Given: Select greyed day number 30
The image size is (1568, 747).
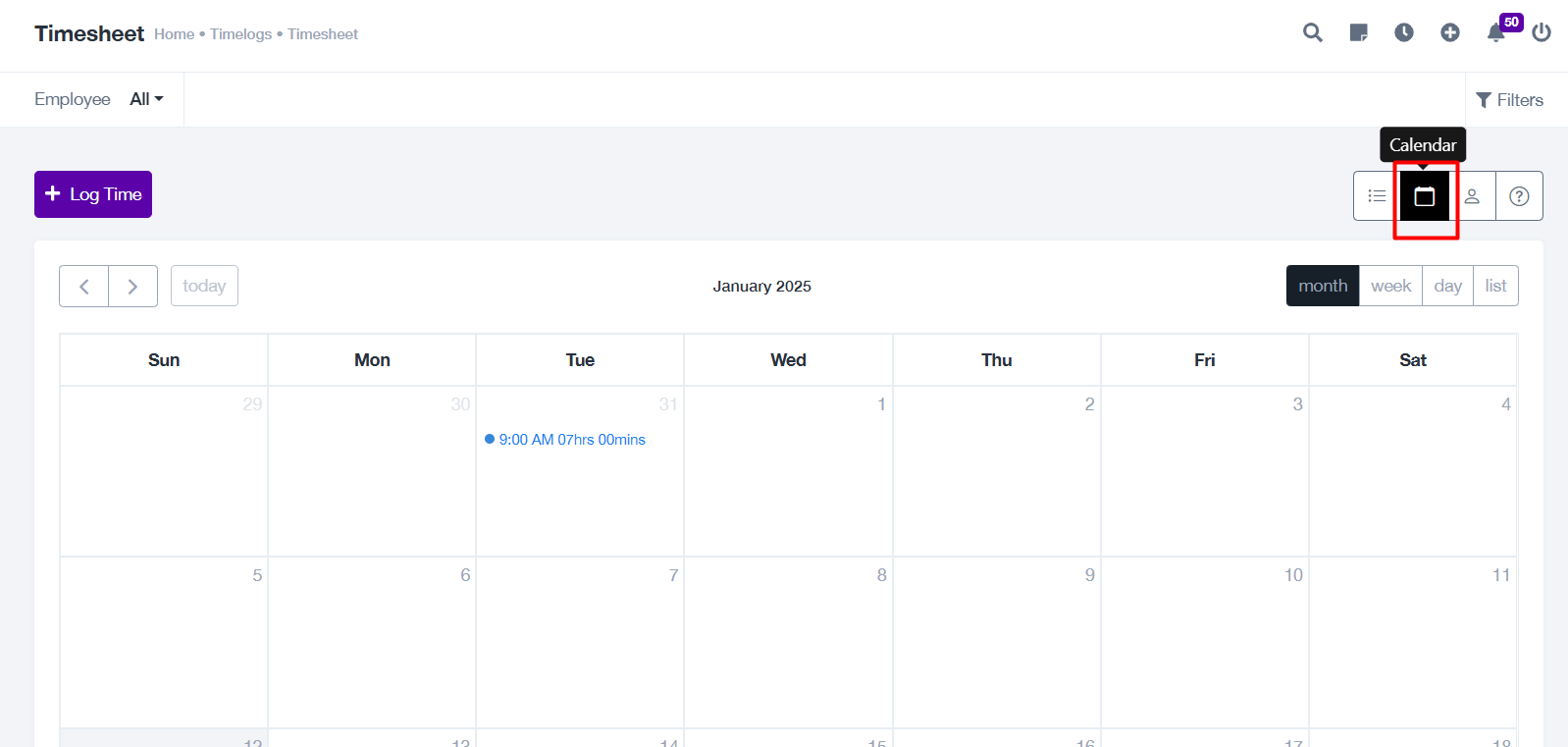Looking at the screenshot, I should click(x=460, y=404).
